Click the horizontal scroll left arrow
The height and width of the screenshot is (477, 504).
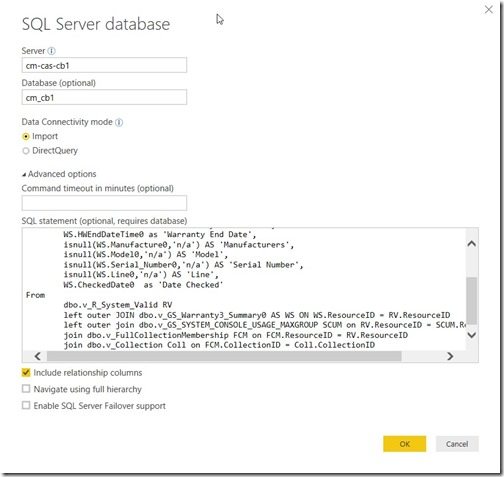[38, 356]
